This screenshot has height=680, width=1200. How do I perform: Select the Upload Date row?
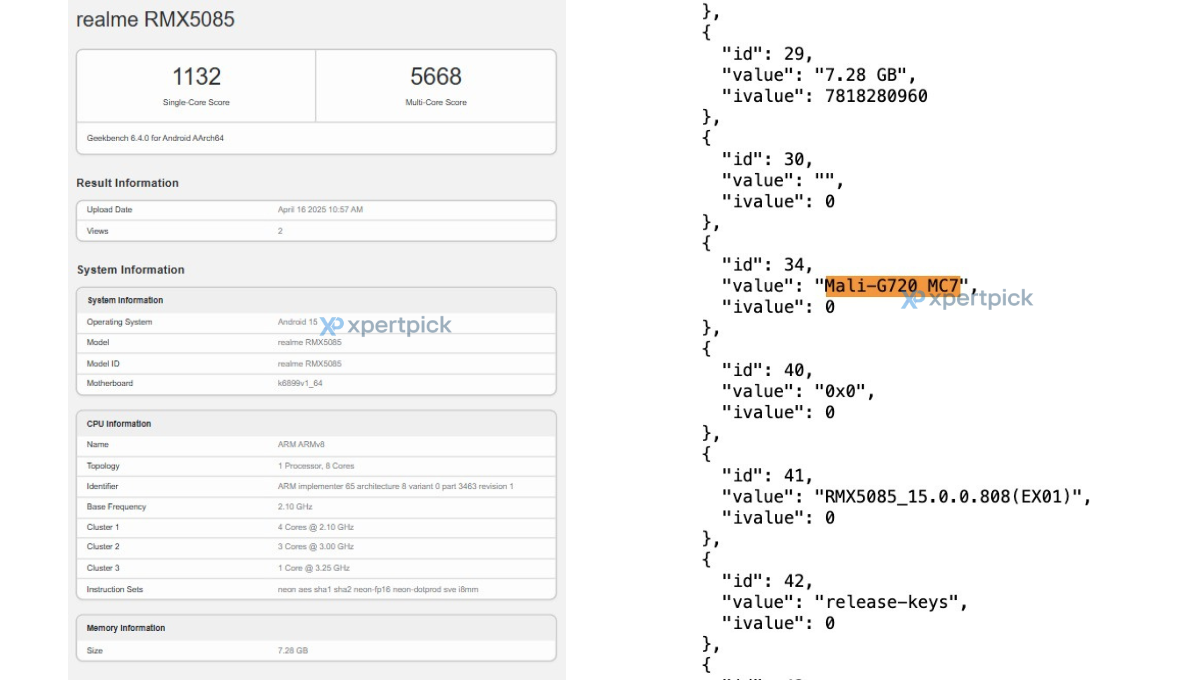pos(316,210)
